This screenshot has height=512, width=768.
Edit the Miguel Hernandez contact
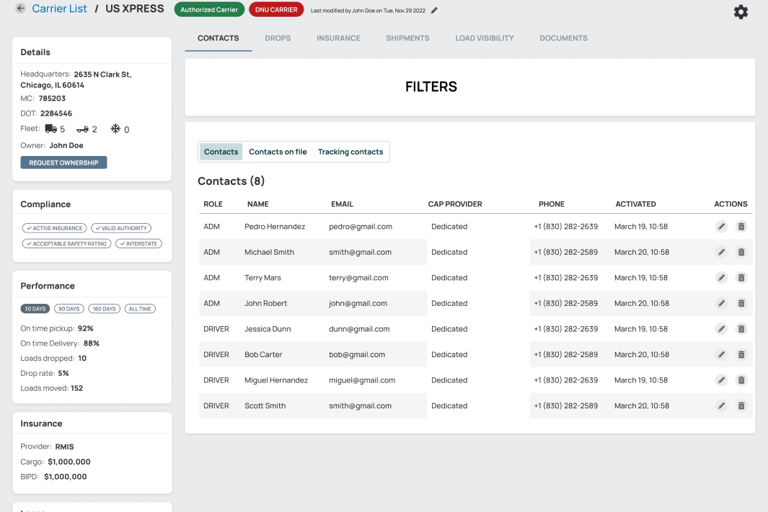[x=721, y=380]
